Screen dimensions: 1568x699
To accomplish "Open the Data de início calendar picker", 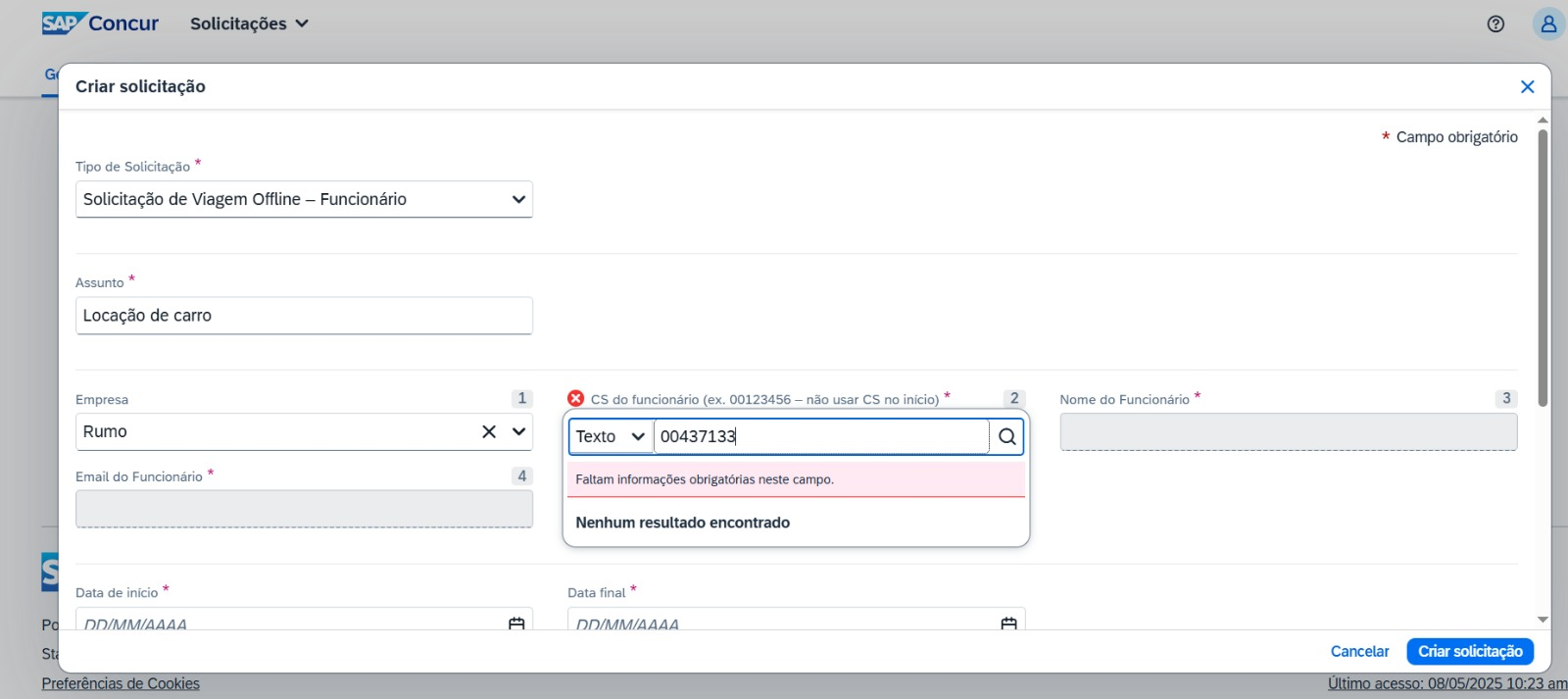I will point(516,624).
